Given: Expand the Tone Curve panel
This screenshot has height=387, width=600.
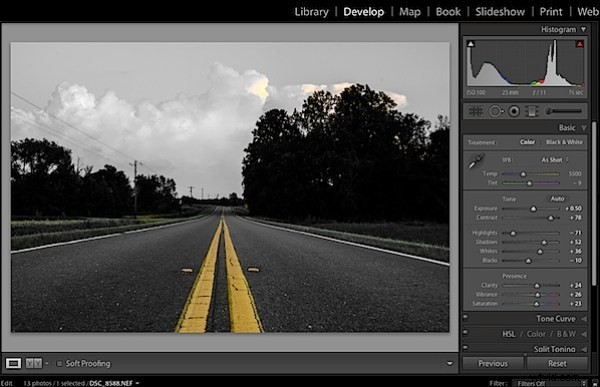Looking at the screenshot, I should (x=584, y=319).
